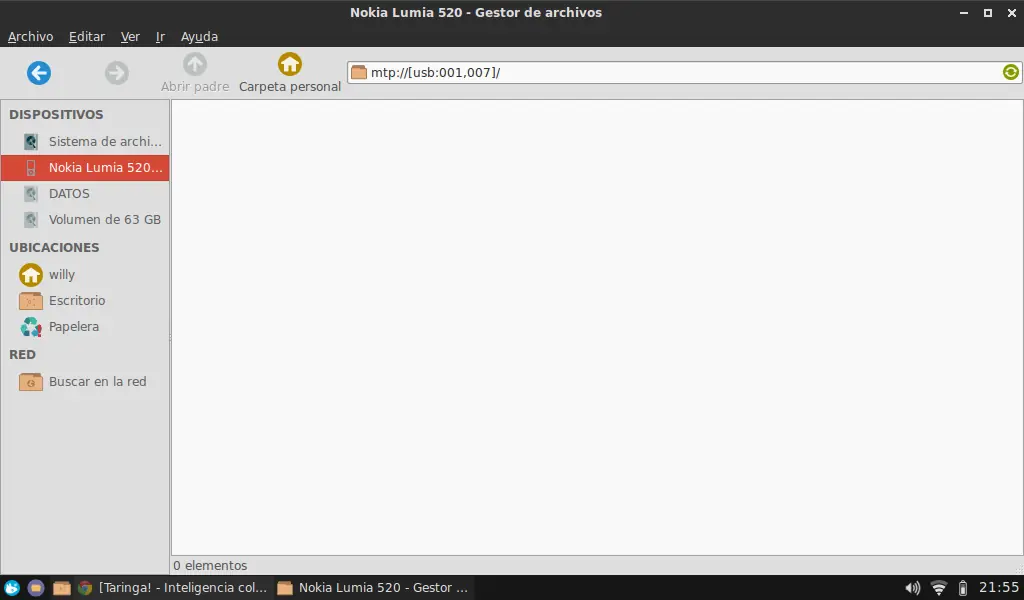Click the RED section header
The height and width of the screenshot is (600, 1024).
click(22, 355)
